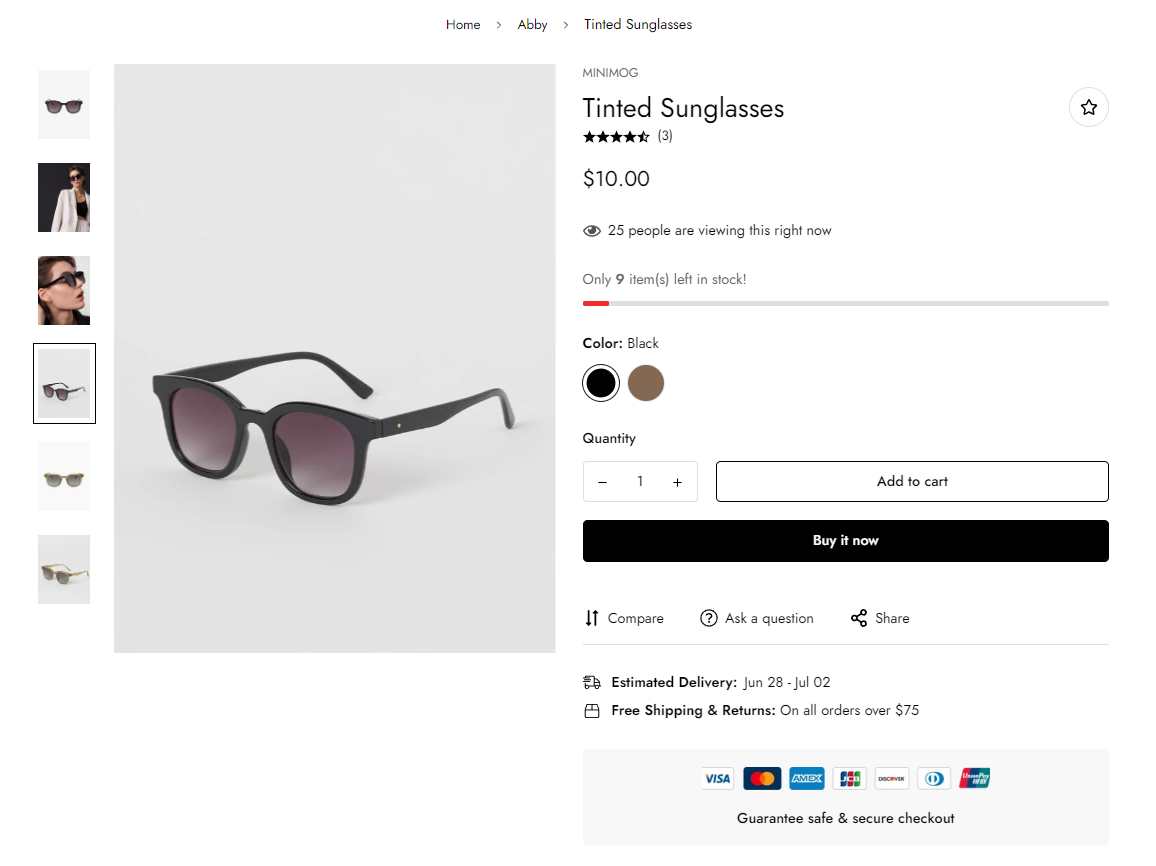View thumbnail of woman in white blazer
The height and width of the screenshot is (866, 1156).
pyautogui.click(x=64, y=198)
